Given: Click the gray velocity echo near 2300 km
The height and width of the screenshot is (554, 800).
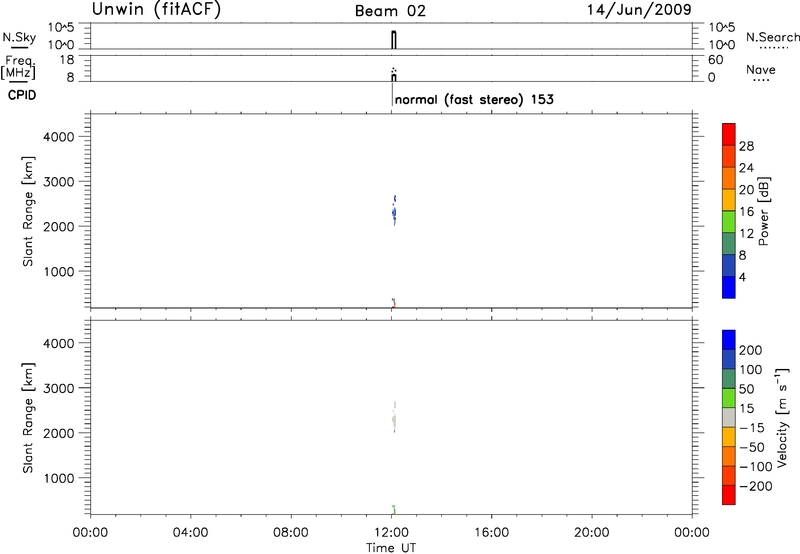Looking at the screenshot, I should click(x=394, y=419).
